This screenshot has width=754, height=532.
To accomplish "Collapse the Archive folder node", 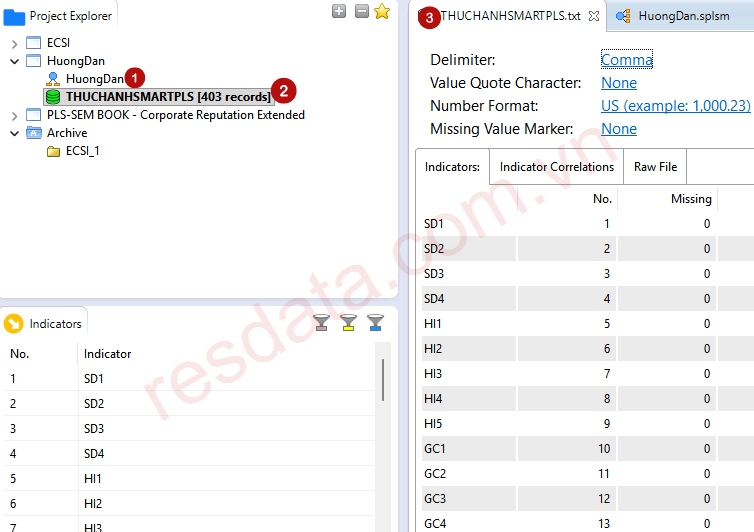I will 15,133.
